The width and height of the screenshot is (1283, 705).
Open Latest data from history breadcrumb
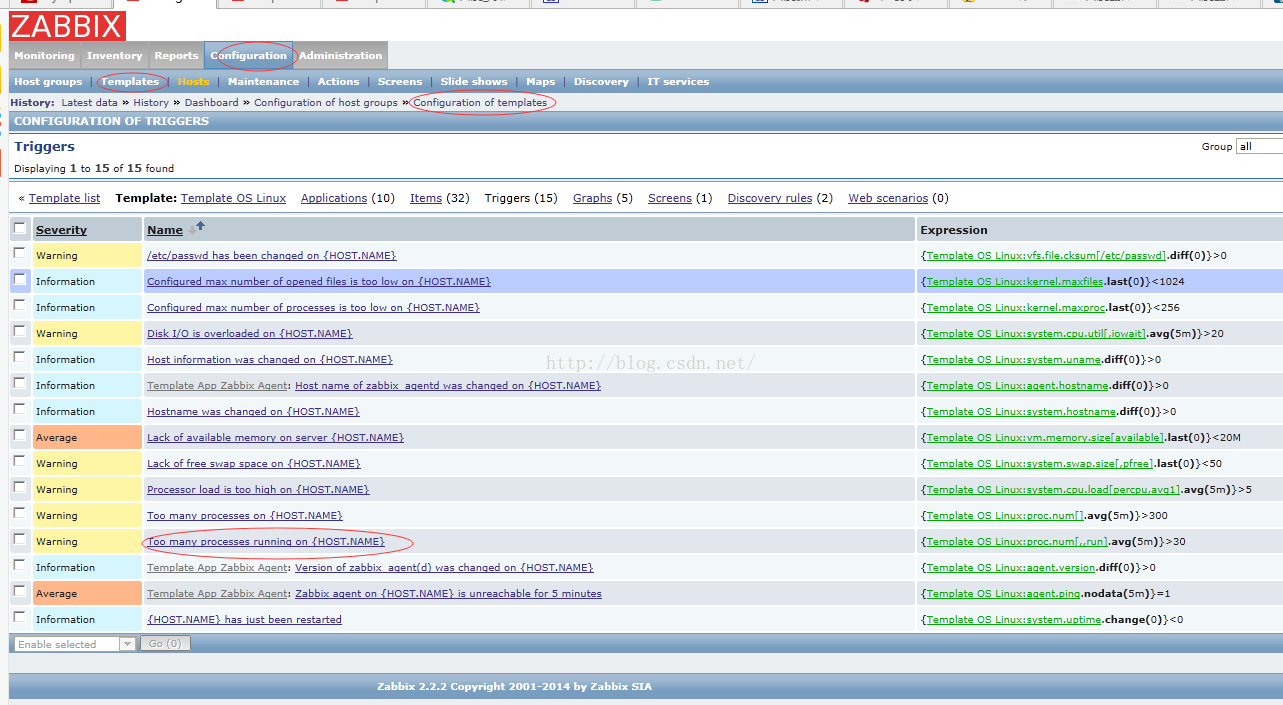(x=89, y=103)
